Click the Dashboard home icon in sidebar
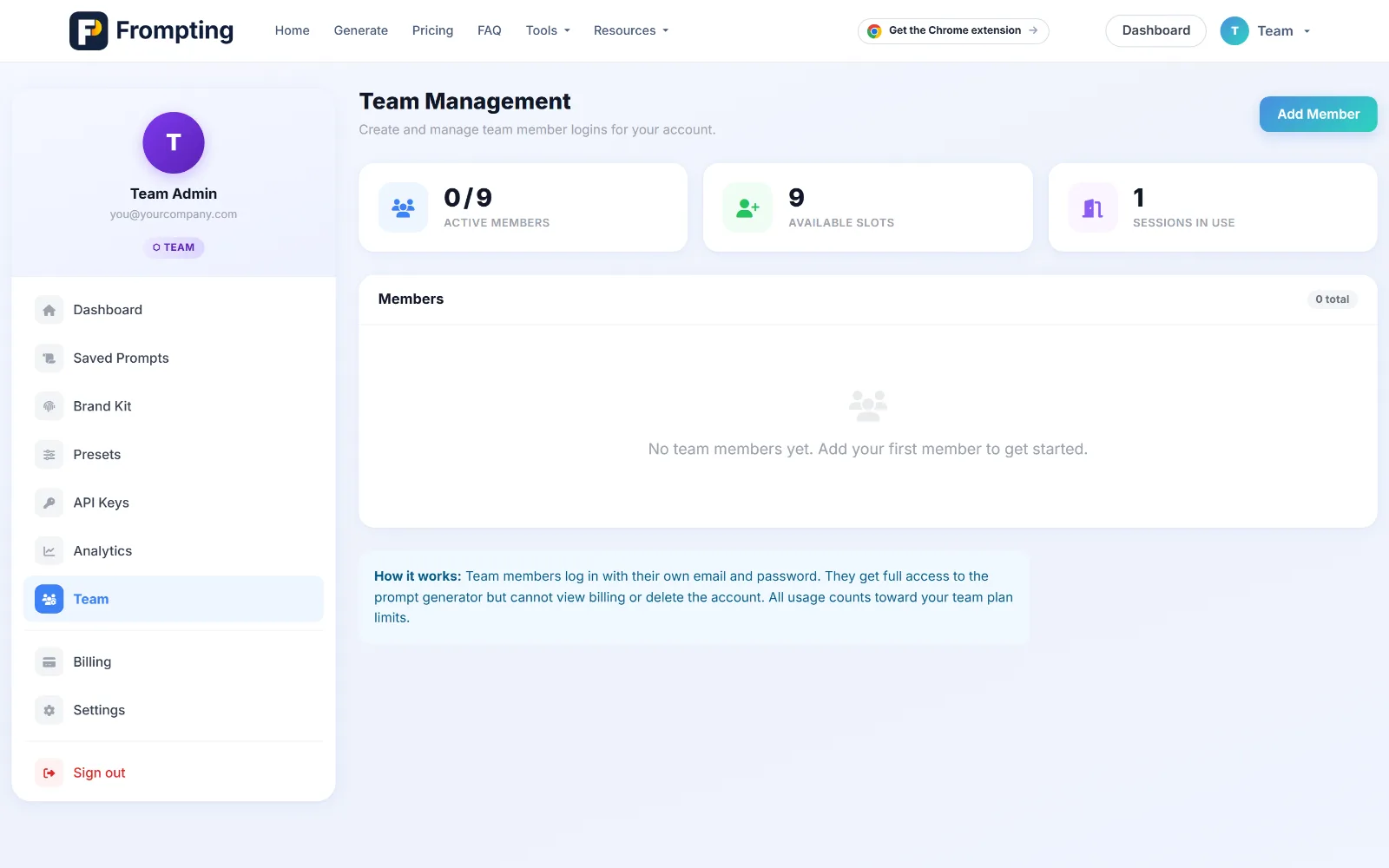This screenshot has width=1389, height=868. click(x=49, y=310)
